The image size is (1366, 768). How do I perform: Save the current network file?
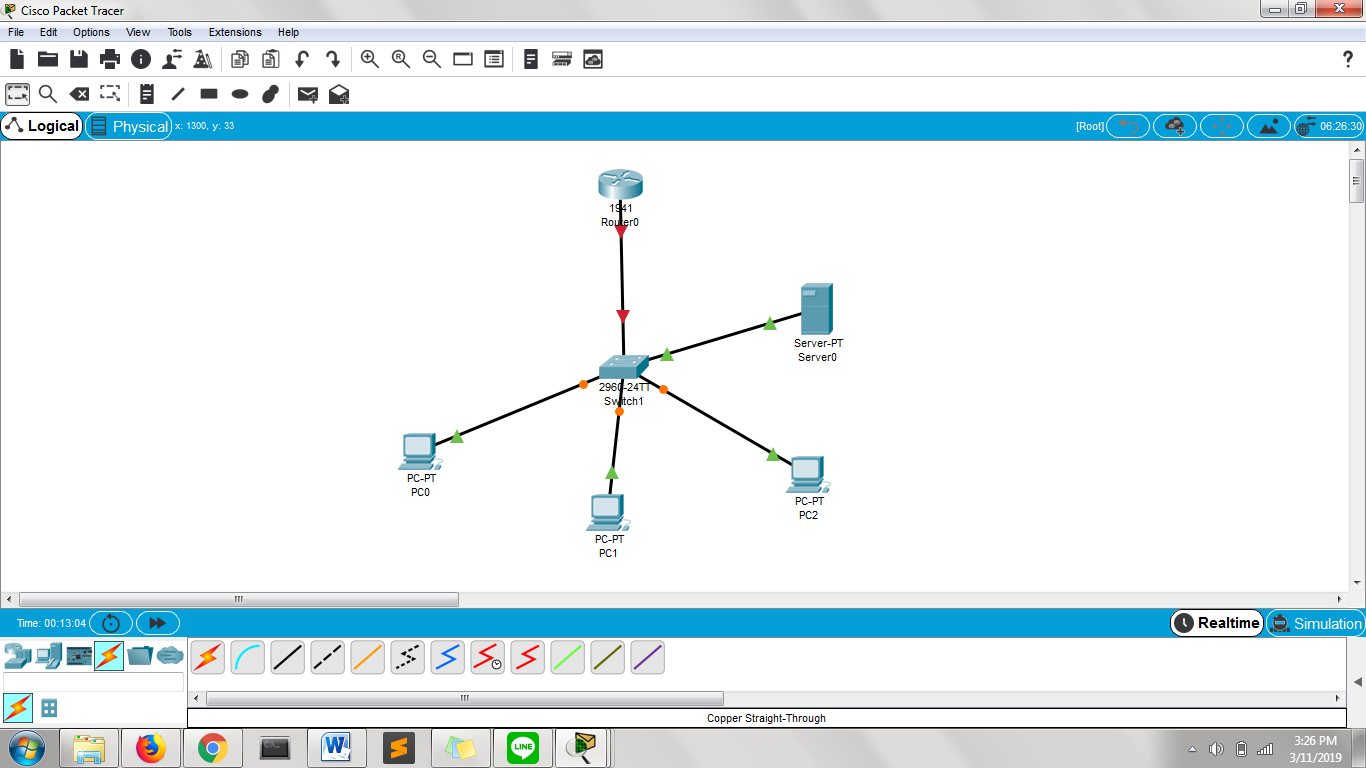[79, 59]
